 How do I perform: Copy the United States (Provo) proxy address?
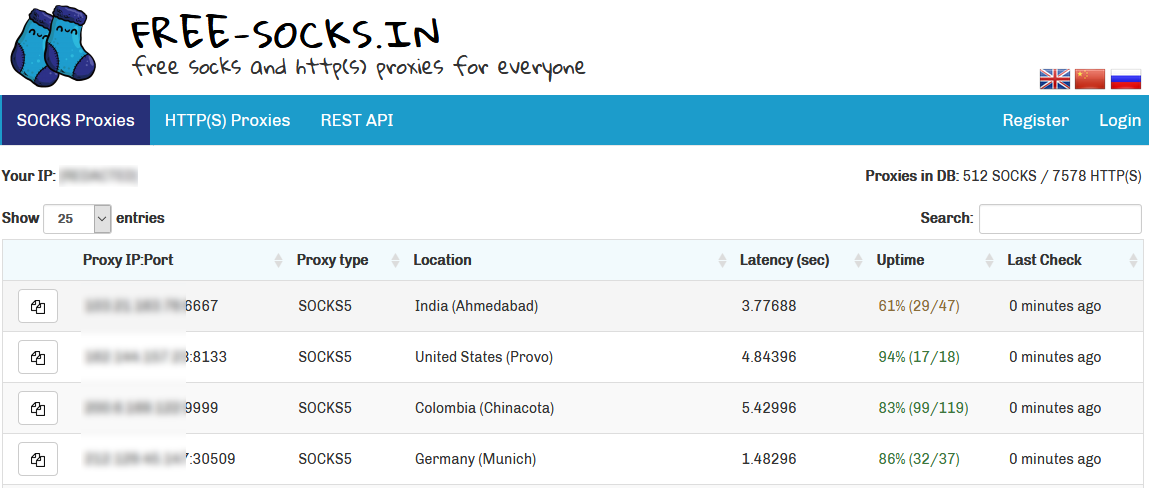[x=38, y=357]
